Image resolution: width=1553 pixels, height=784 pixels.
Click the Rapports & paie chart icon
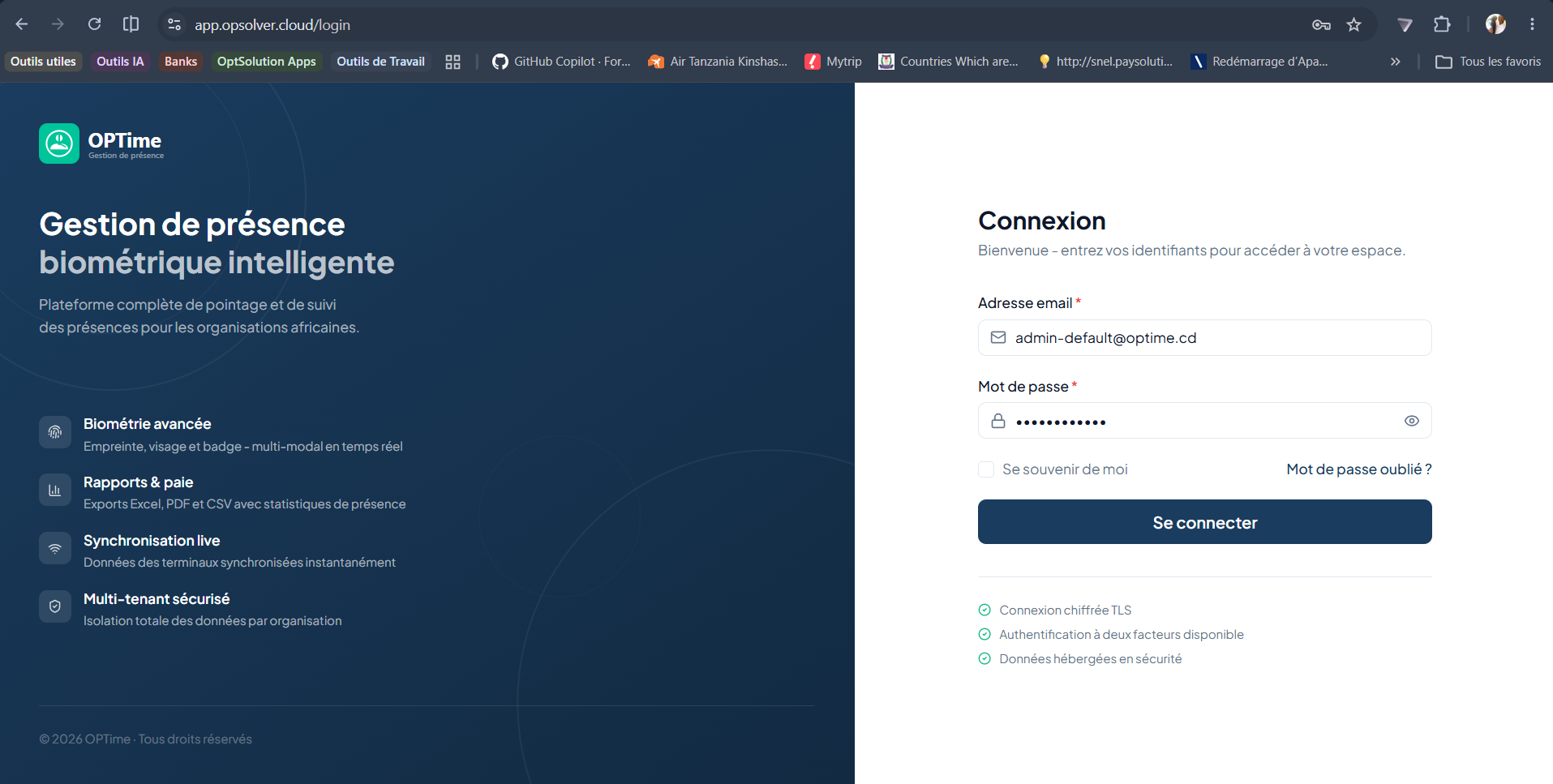55,490
